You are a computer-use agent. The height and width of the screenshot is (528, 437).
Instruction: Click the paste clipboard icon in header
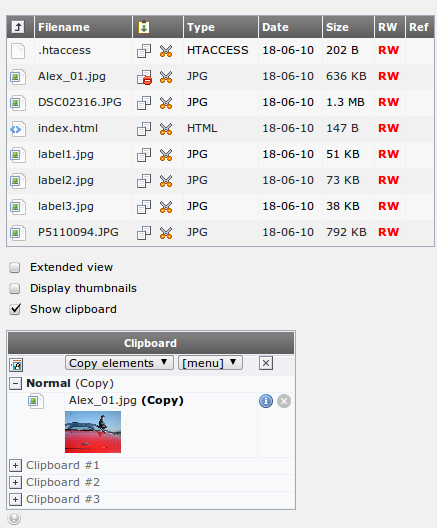[144, 27]
